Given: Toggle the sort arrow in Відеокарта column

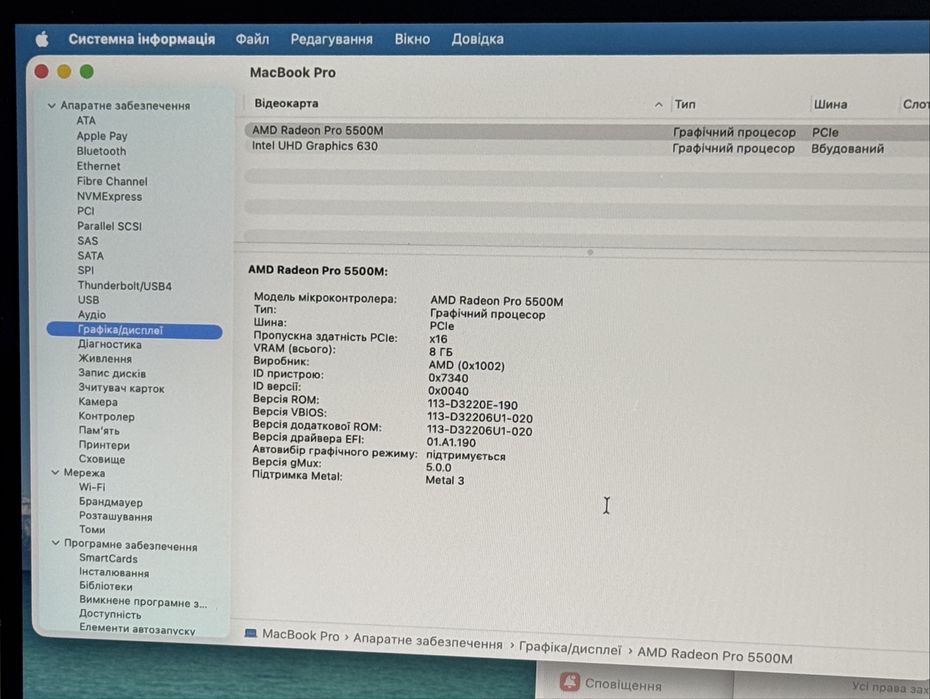Looking at the screenshot, I should click(x=658, y=105).
